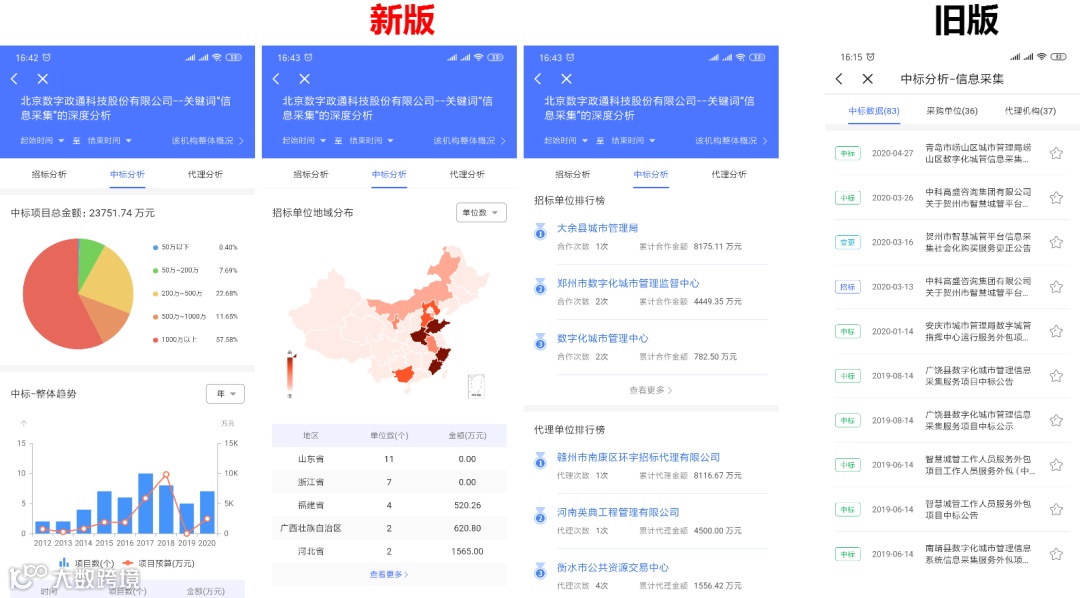Click 招标 tag on the 2020-03-13 row

tap(848, 287)
